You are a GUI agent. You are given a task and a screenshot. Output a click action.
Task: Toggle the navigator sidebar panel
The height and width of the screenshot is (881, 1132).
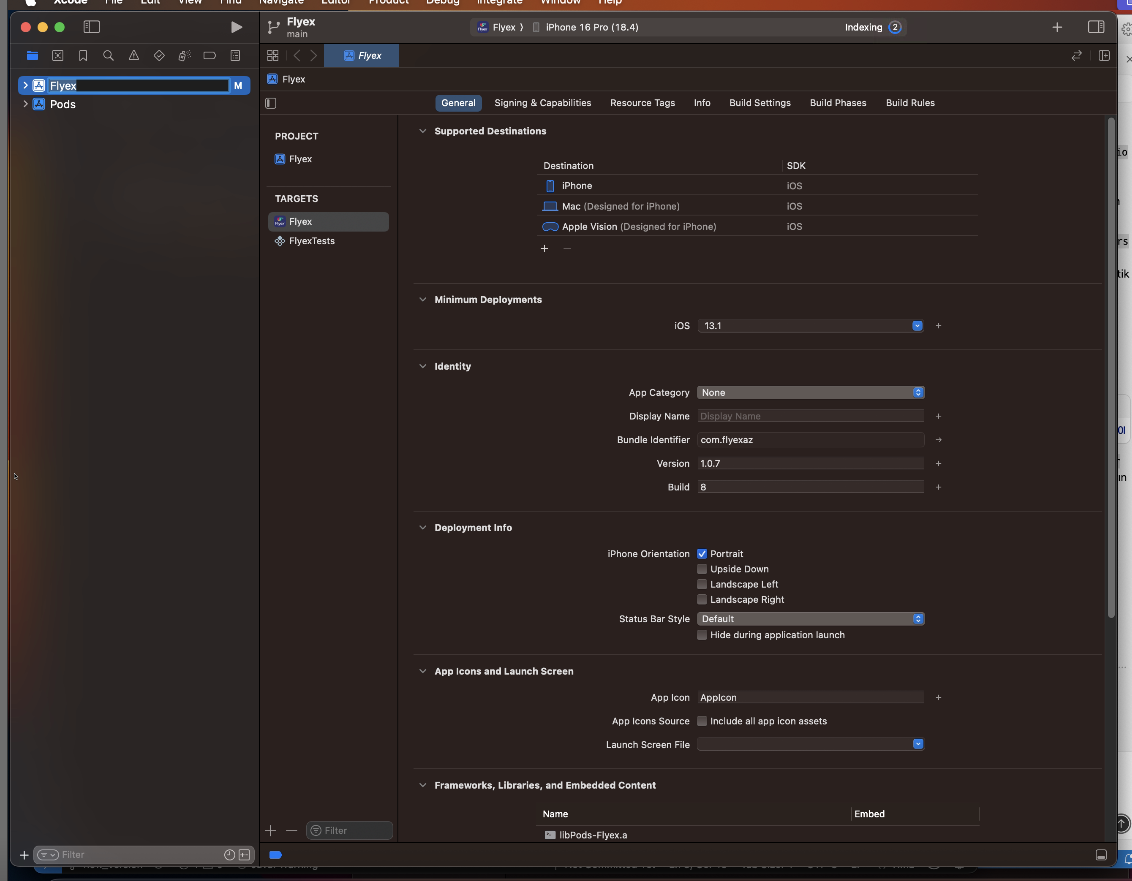click(x=92, y=27)
